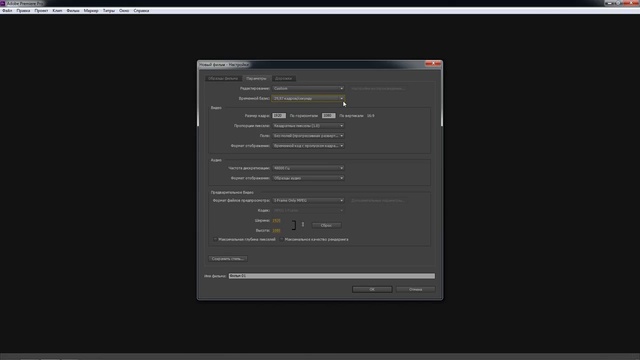640x360 pixels.
Task: Open the Окно menu
Action: coord(124,11)
